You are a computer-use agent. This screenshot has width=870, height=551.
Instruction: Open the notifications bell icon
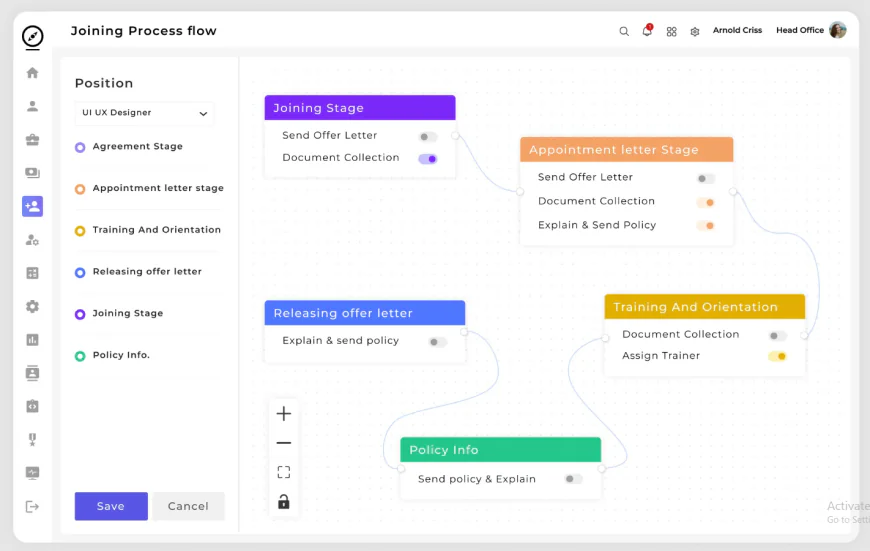click(647, 31)
